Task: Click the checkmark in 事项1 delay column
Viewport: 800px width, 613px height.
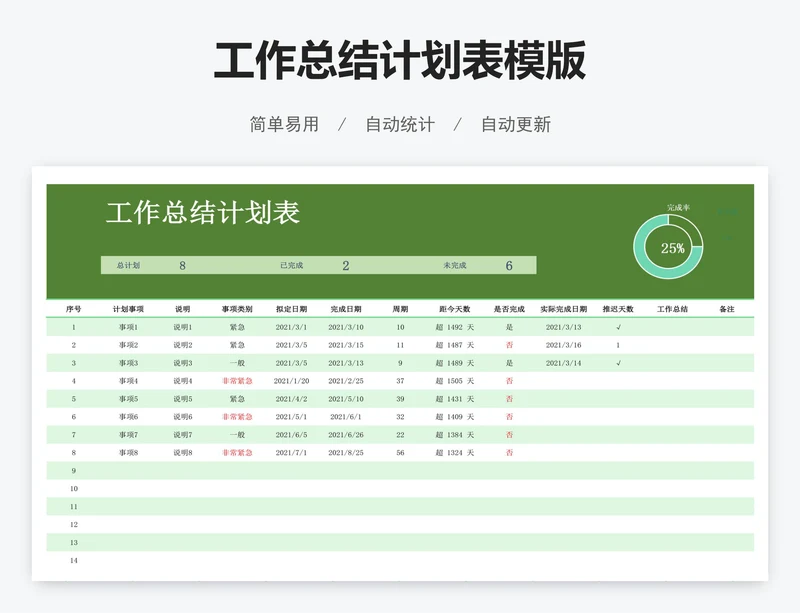Action: (x=618, y=327)
